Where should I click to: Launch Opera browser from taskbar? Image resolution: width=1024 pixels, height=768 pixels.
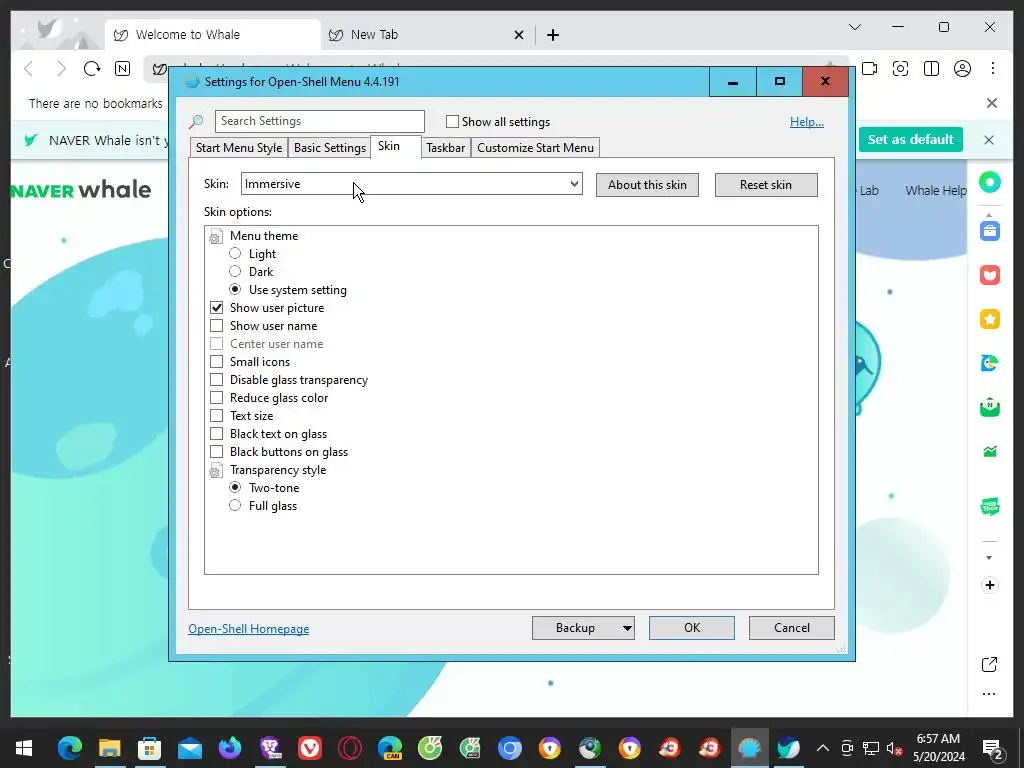[349, 748]
